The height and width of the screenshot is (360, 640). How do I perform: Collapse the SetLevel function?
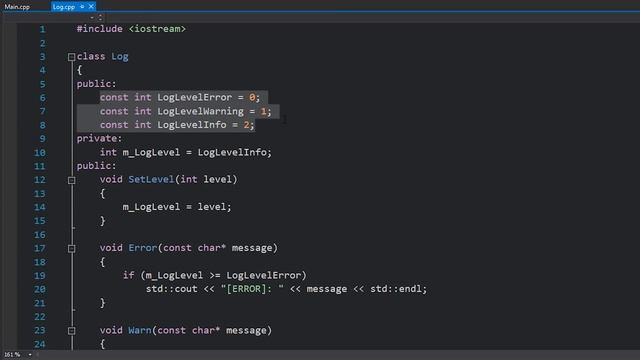point(71,180)
